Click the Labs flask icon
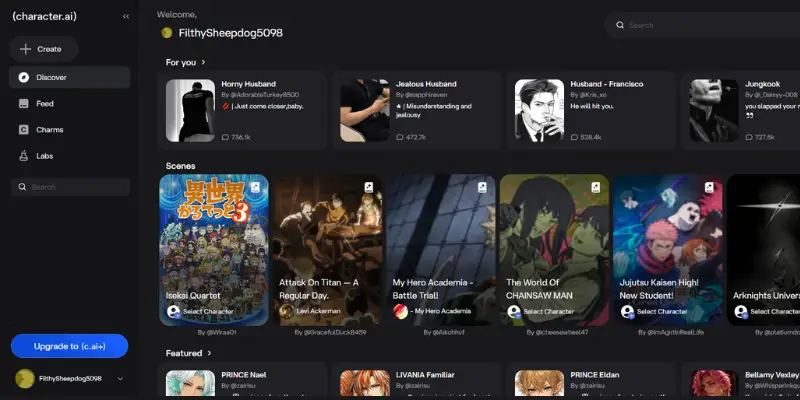Image resolution: width=800 pixels, height=400 pixels. (x=23, y=156)
